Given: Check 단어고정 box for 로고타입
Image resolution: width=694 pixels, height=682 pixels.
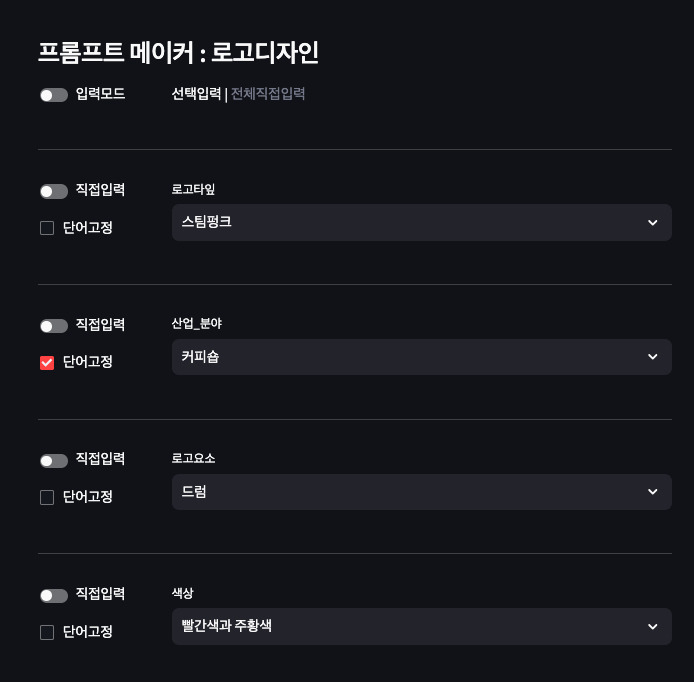Looking at the screenshot, I should pos(47,228).
